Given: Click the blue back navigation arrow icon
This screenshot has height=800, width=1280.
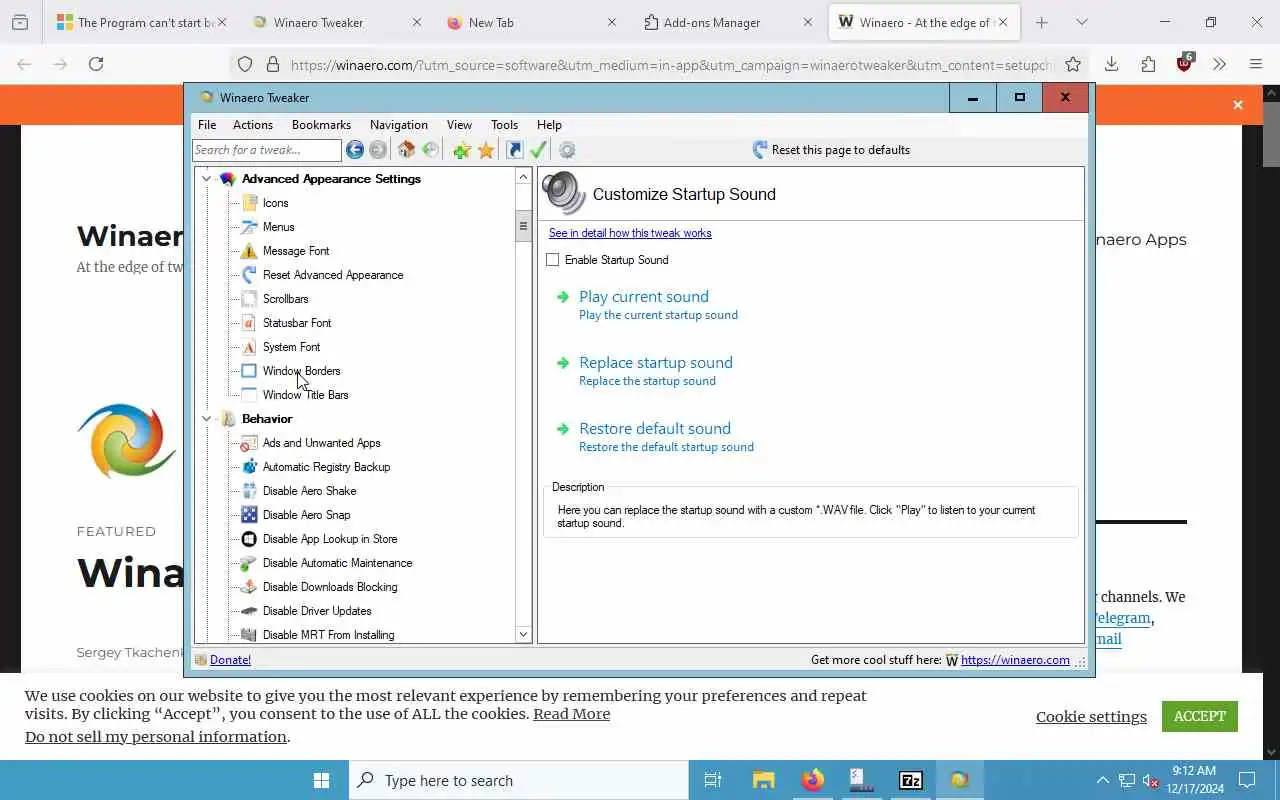Looking at the screenshot, I should click(x=355, y=150).
